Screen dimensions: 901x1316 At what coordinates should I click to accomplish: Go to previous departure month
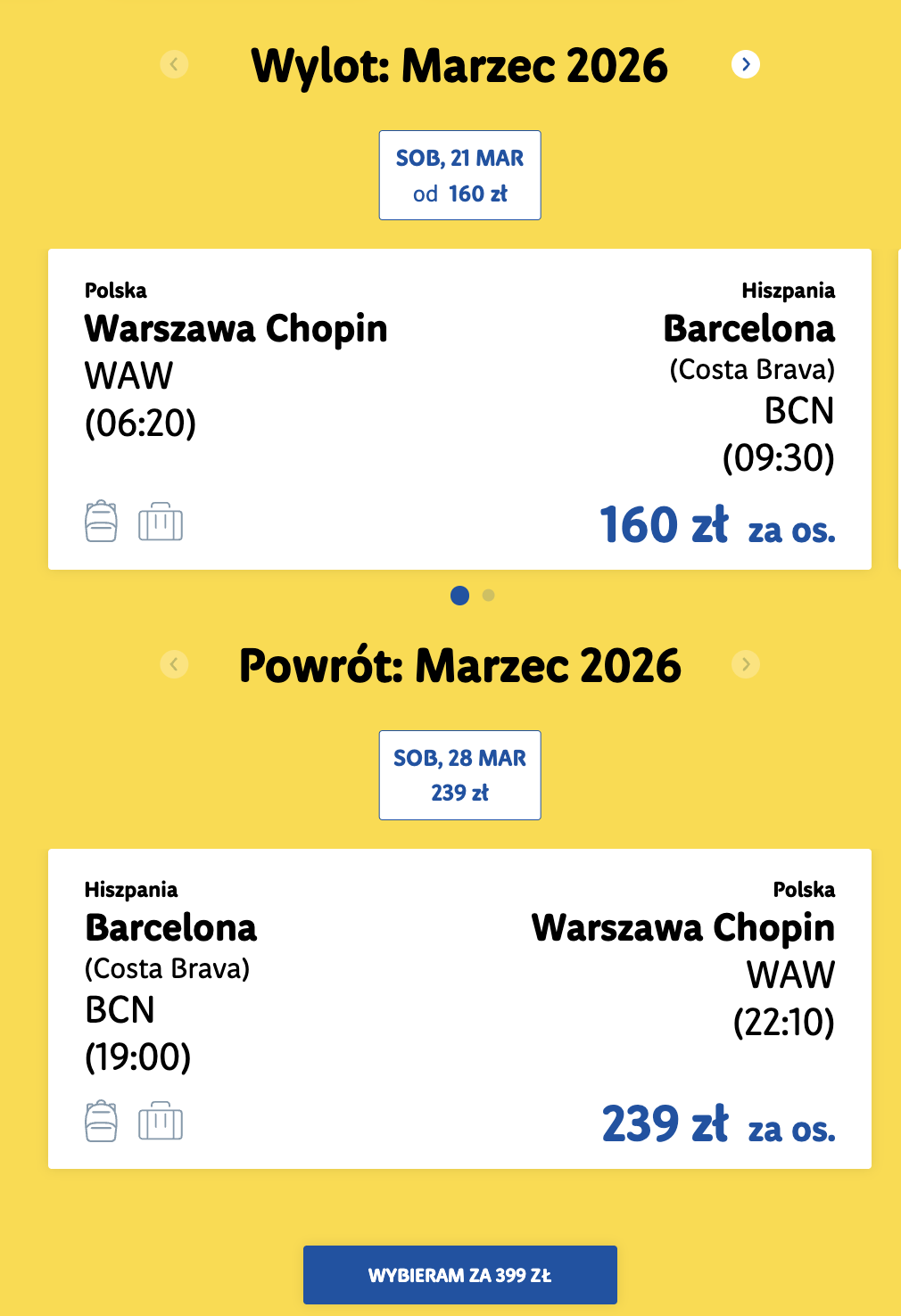click(174, 64)
